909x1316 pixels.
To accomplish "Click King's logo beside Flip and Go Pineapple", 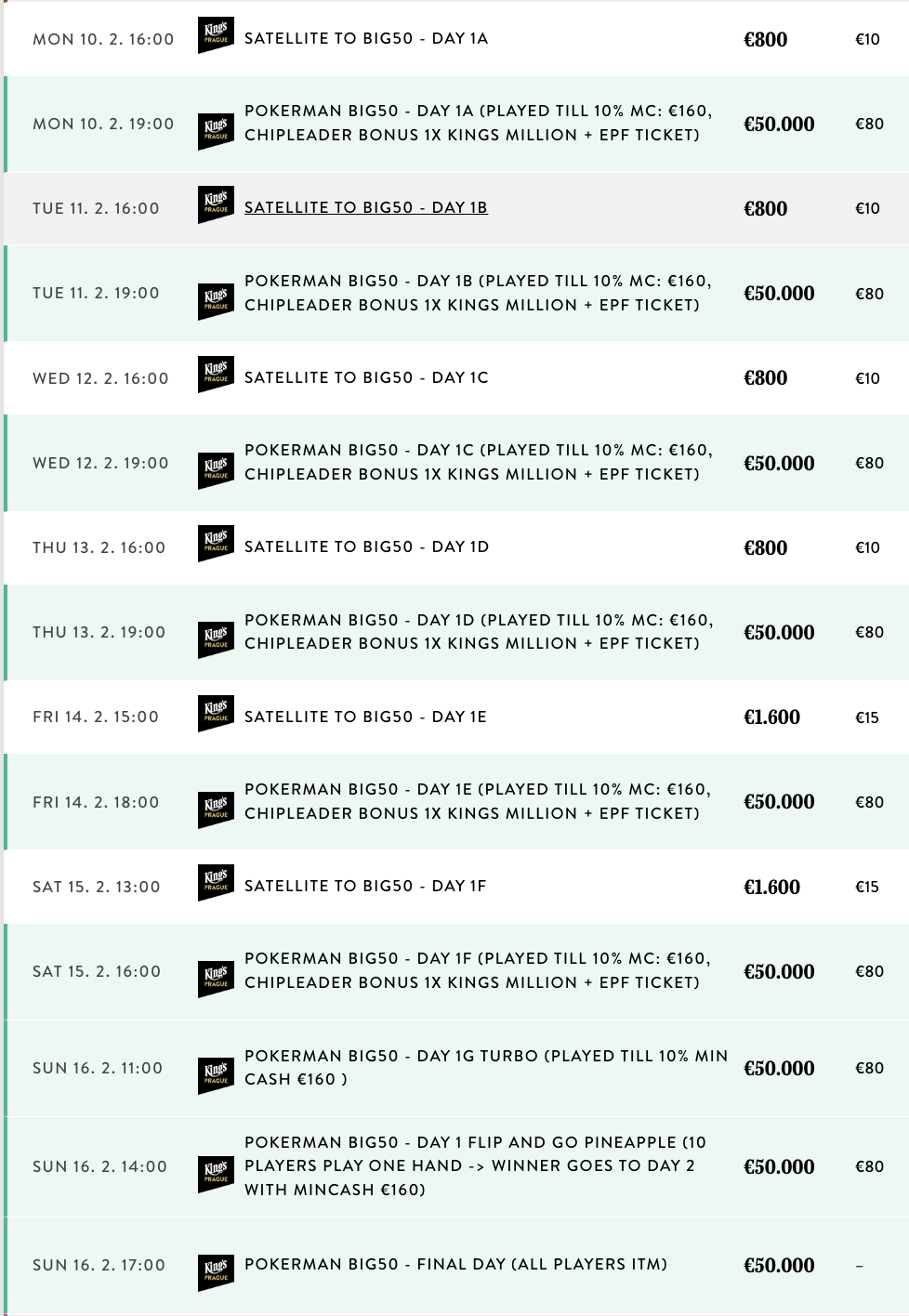I will point(216,1175).
